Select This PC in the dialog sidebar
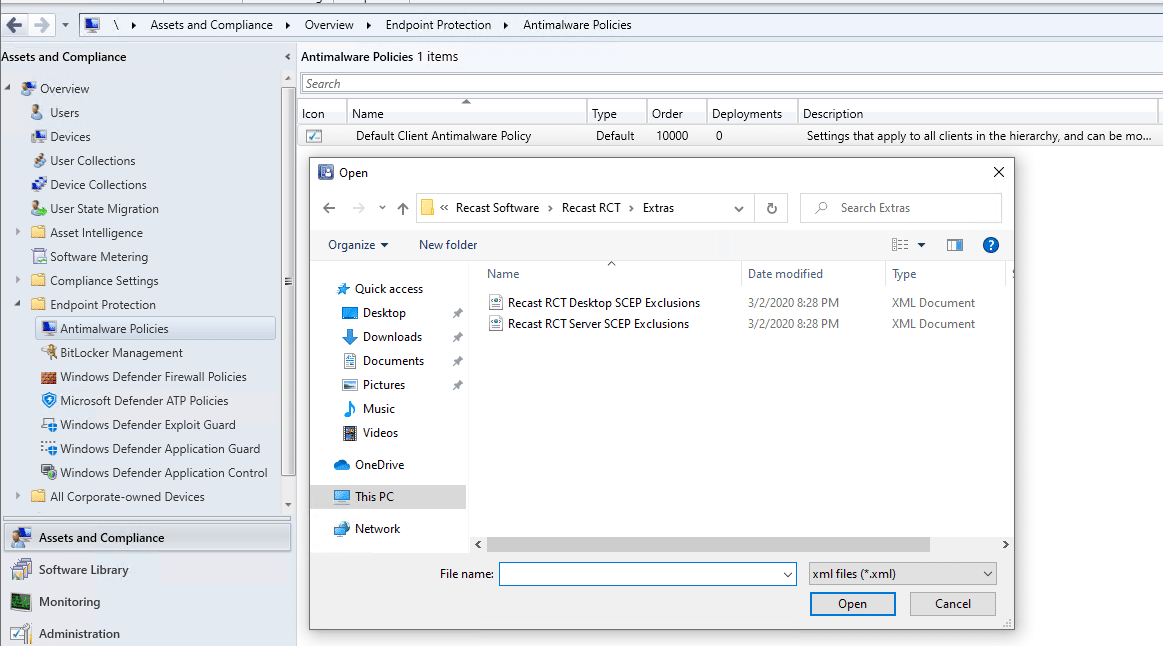 click(x=375, y=496)
